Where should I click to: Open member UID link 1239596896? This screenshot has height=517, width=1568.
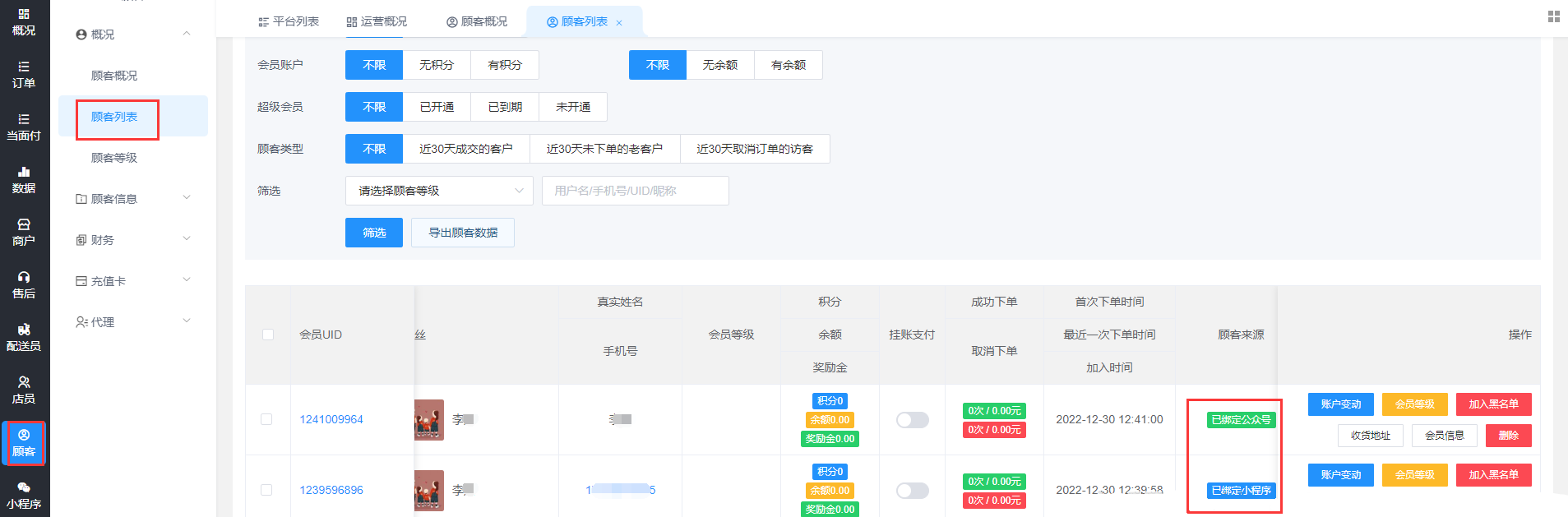point(331,490)
